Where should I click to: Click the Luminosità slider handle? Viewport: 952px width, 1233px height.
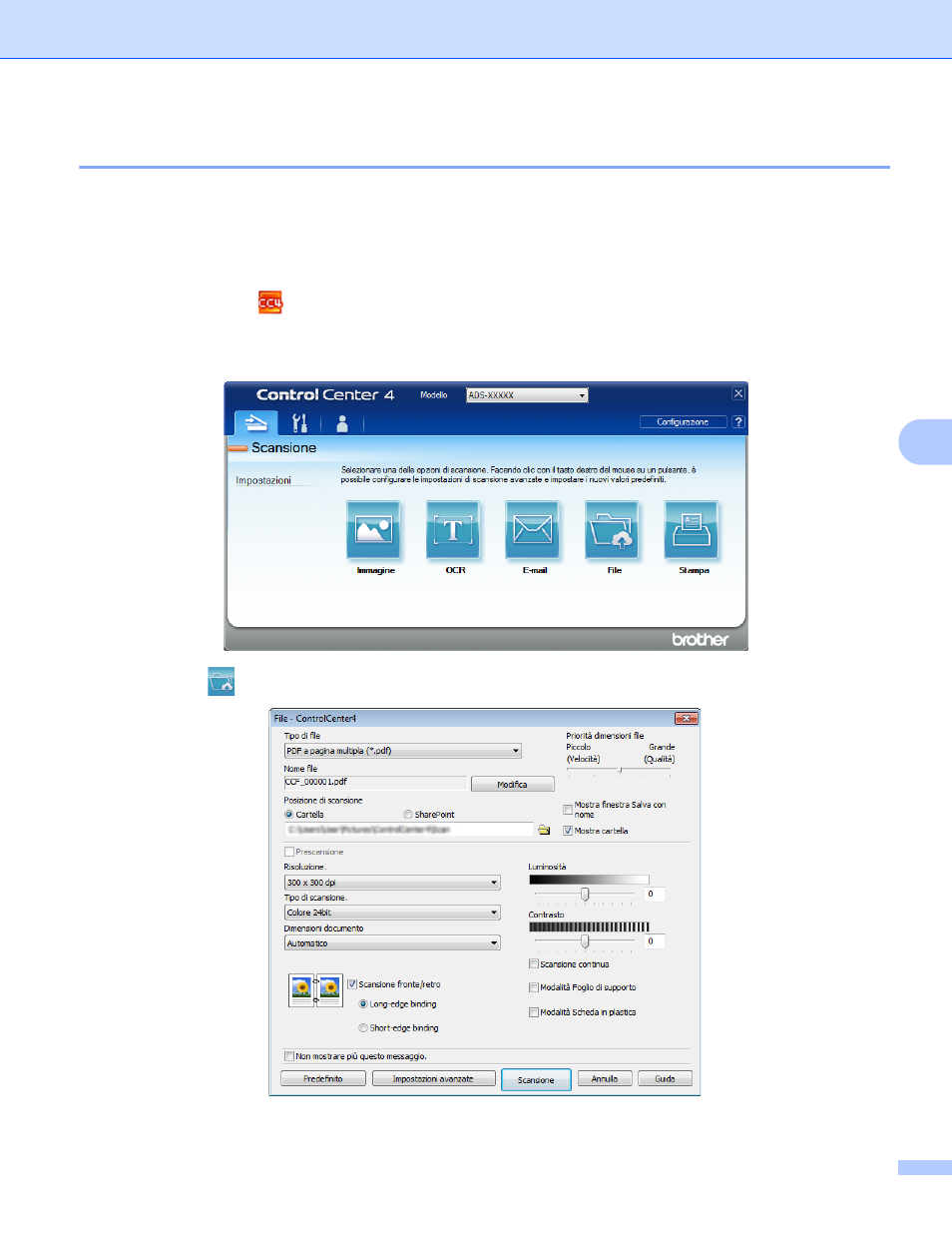585,895
